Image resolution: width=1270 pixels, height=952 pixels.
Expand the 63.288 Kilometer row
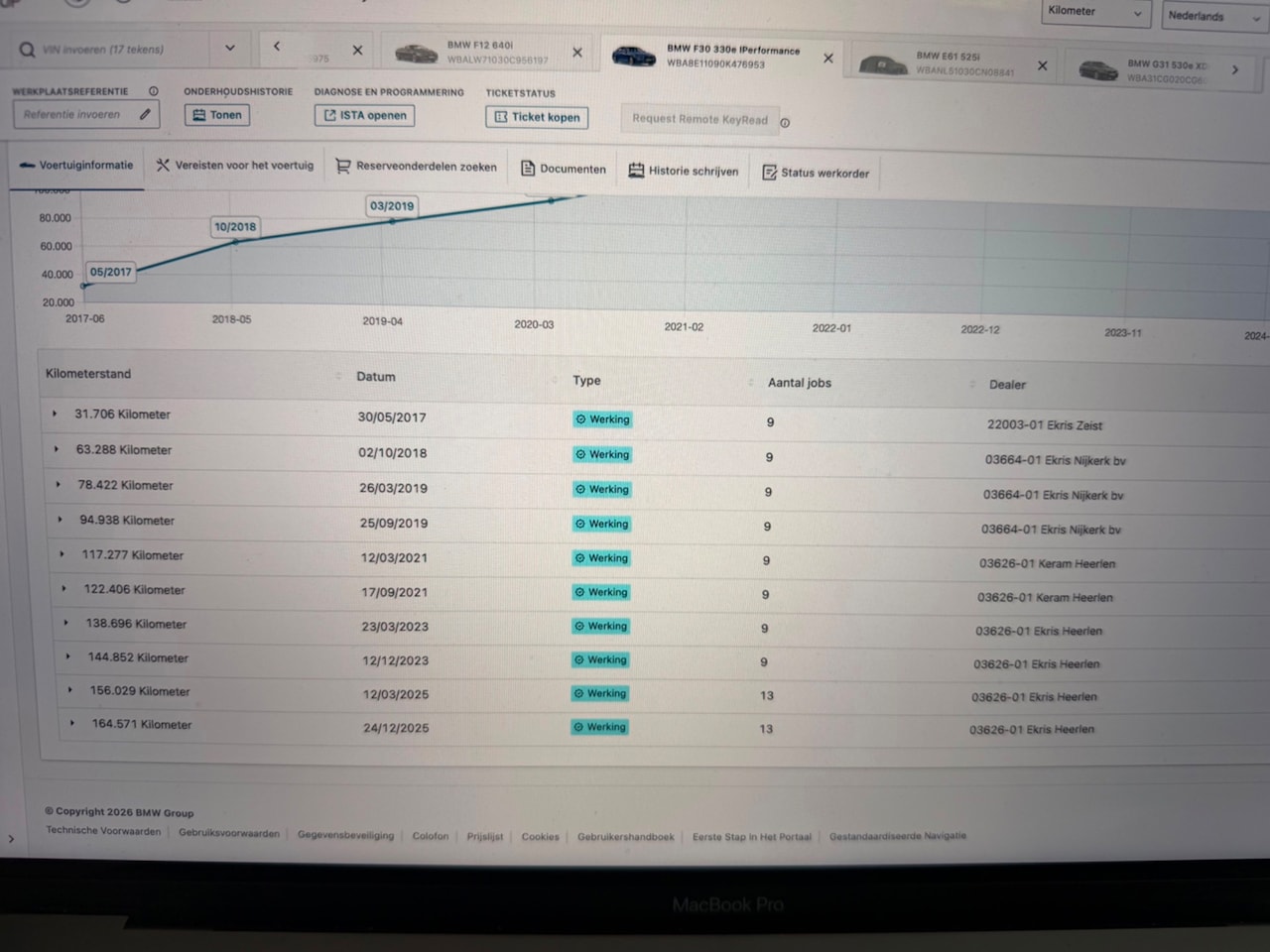click(x=57, y=449)
